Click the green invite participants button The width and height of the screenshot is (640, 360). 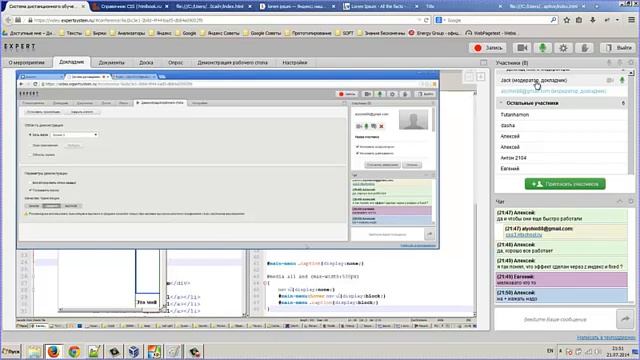[x=565, y=184]
